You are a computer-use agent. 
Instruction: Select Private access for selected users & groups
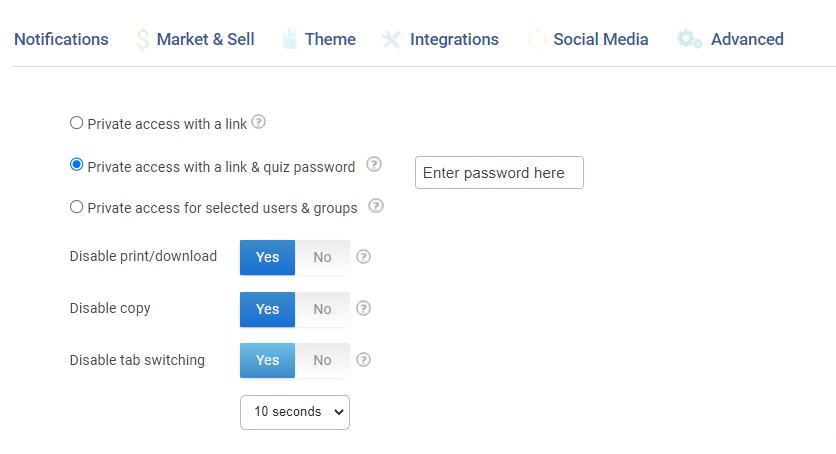[x=77, y=208]
